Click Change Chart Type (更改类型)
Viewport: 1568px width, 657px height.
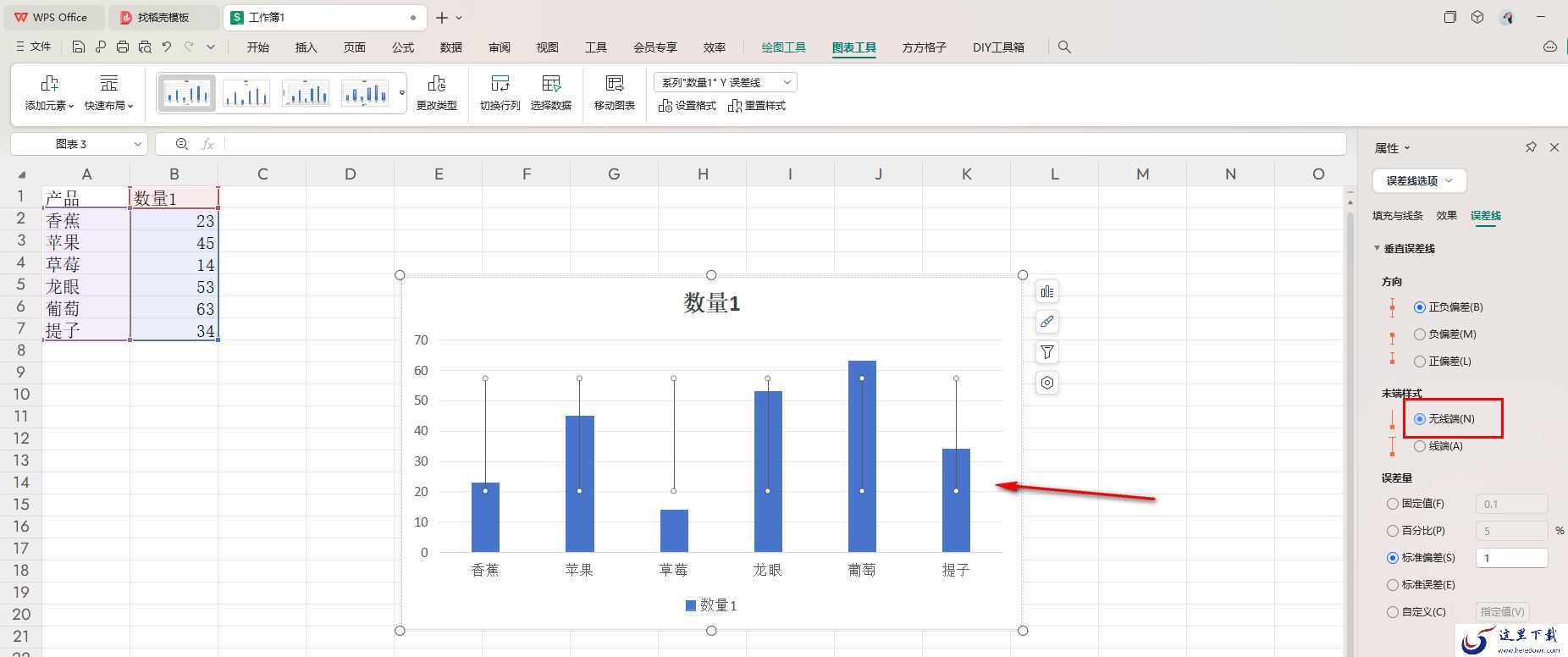(x=437, y=93)
